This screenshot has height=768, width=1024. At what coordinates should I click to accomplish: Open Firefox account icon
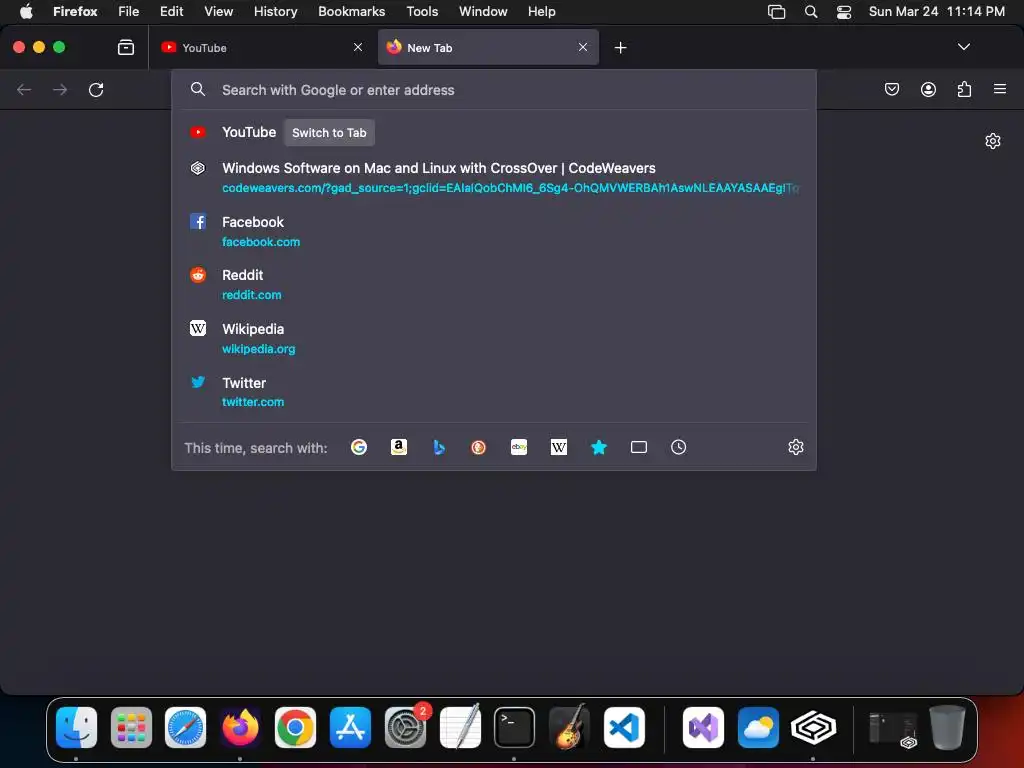(928, 89)
